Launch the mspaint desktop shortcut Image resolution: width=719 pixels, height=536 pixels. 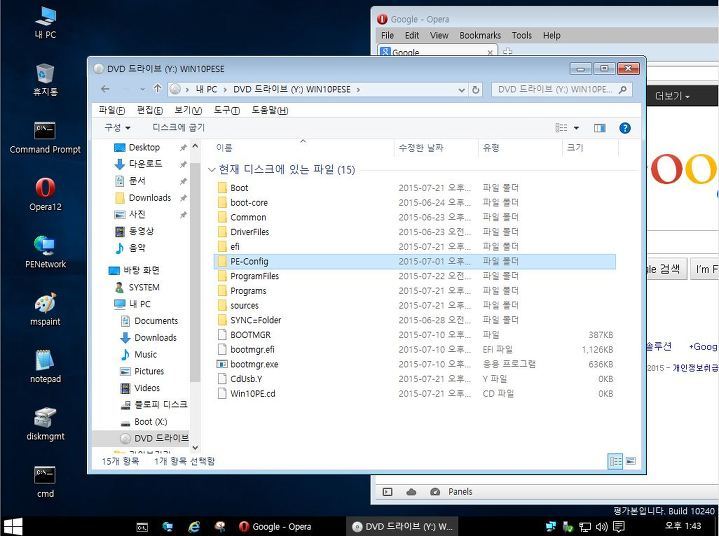click(45, 309)
